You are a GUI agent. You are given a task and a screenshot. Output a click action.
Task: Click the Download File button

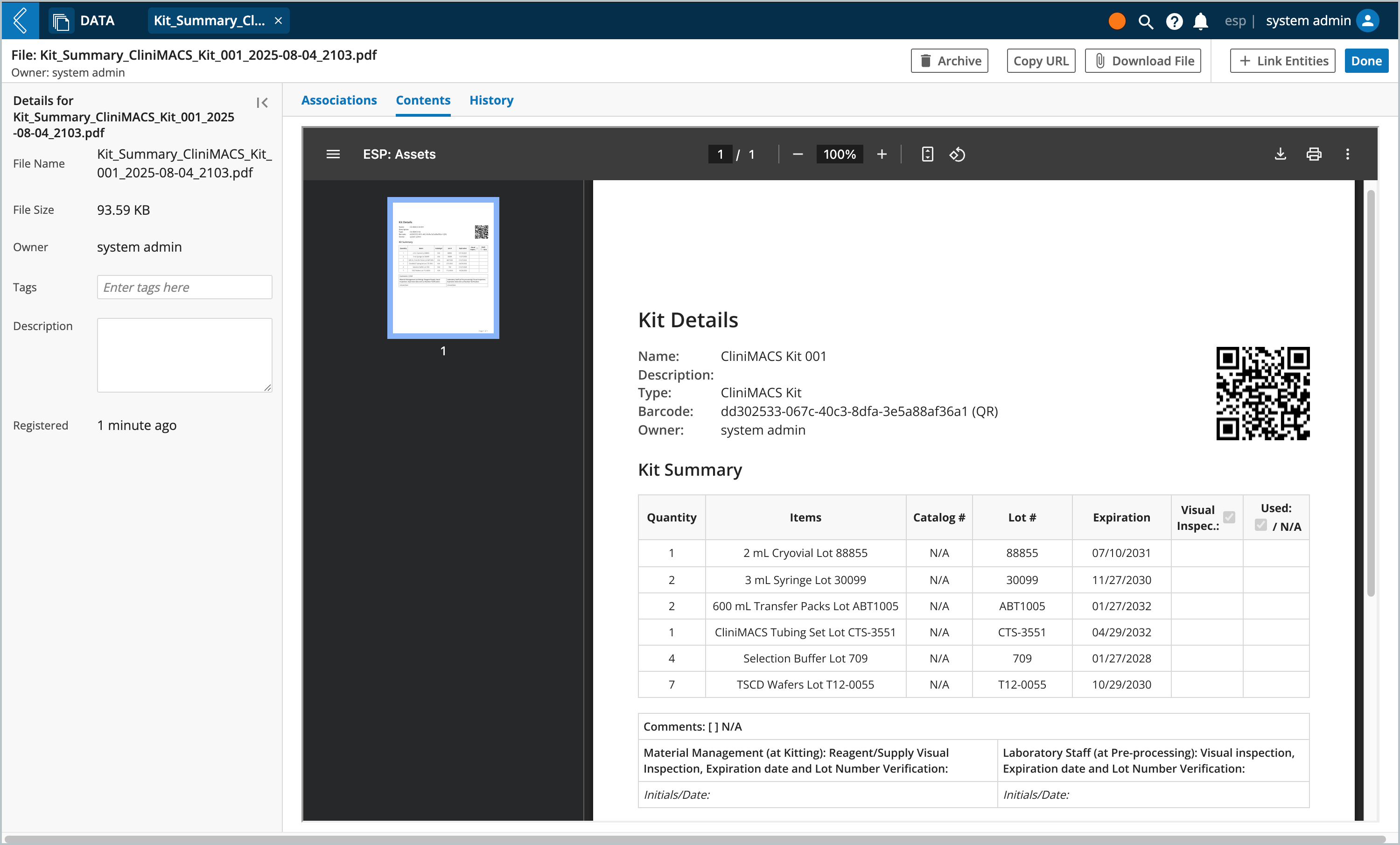click(x=1142, y=61)
